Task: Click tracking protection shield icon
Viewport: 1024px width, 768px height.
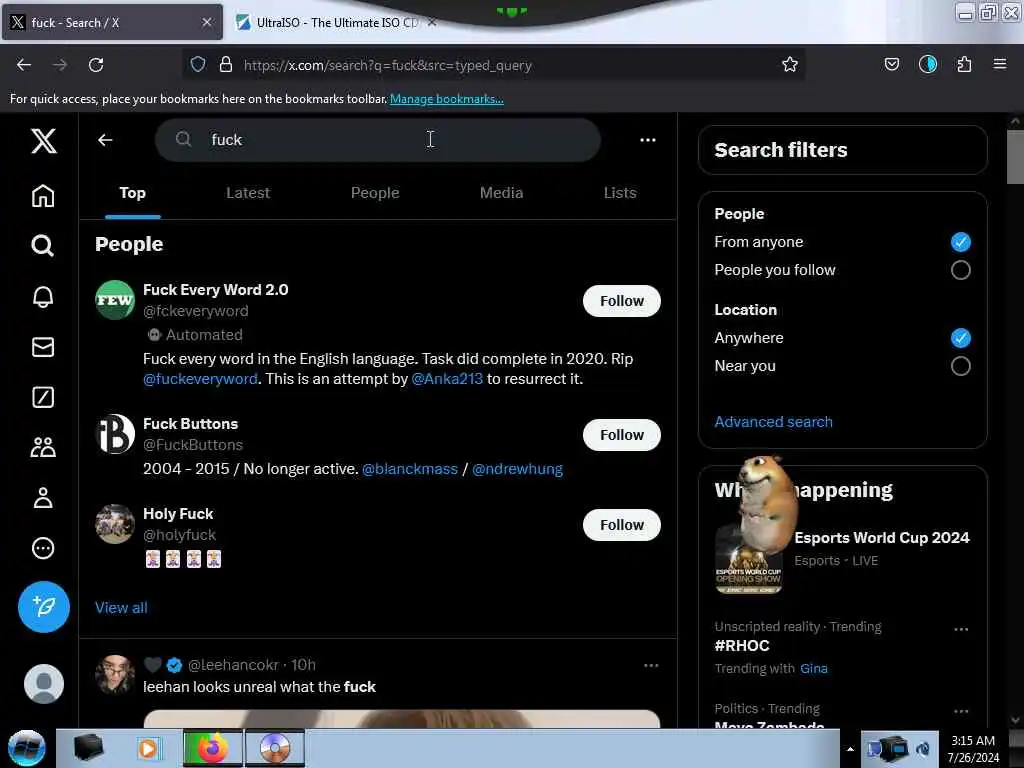Action: (x=198, y=64)
